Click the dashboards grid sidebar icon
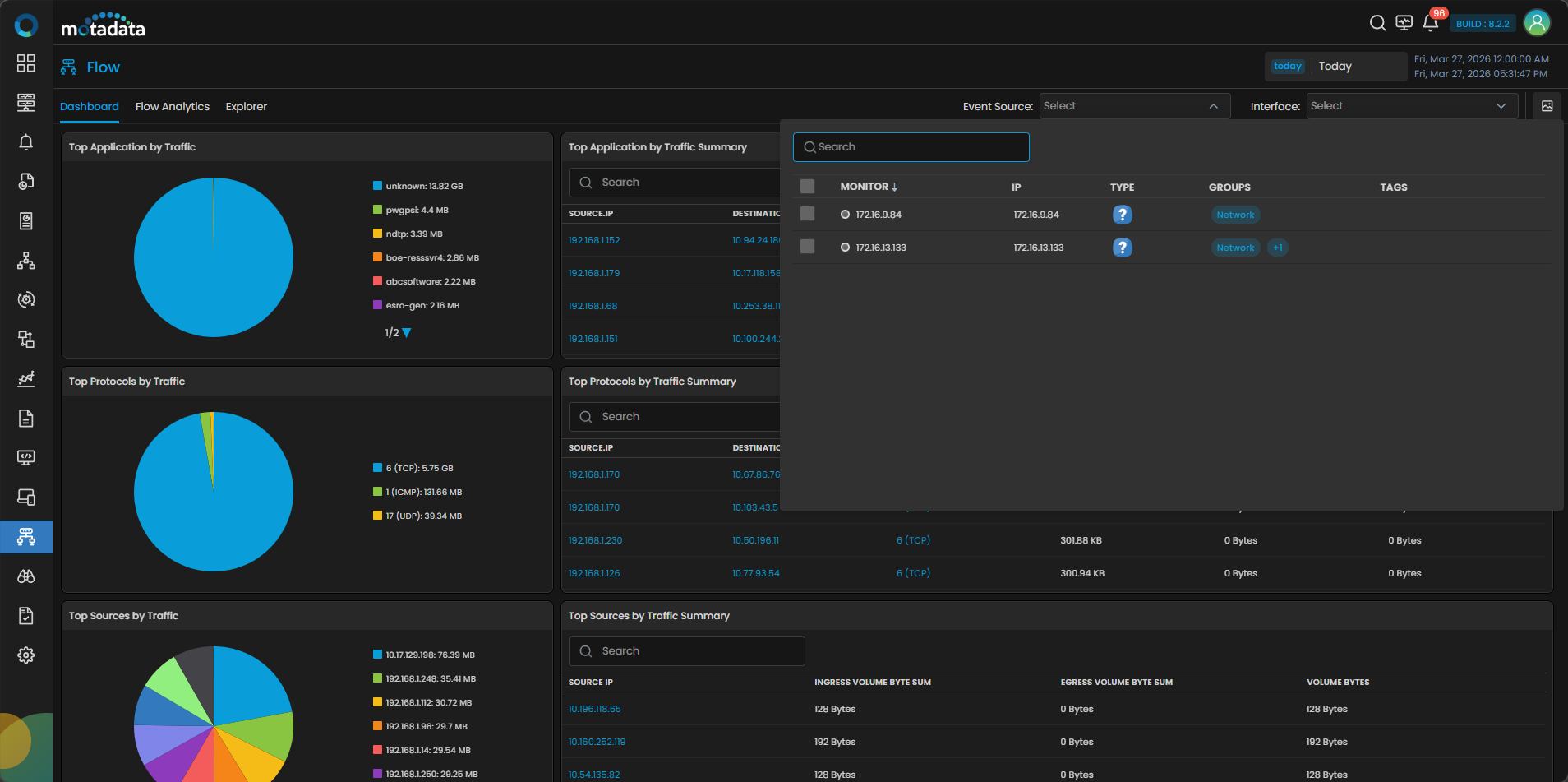Viewport: 1568px width, 782px height. click(x=26, y=63)
